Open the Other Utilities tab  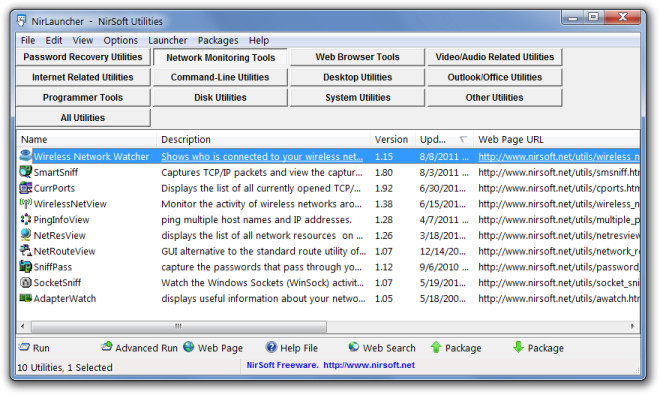pos(495,97)
